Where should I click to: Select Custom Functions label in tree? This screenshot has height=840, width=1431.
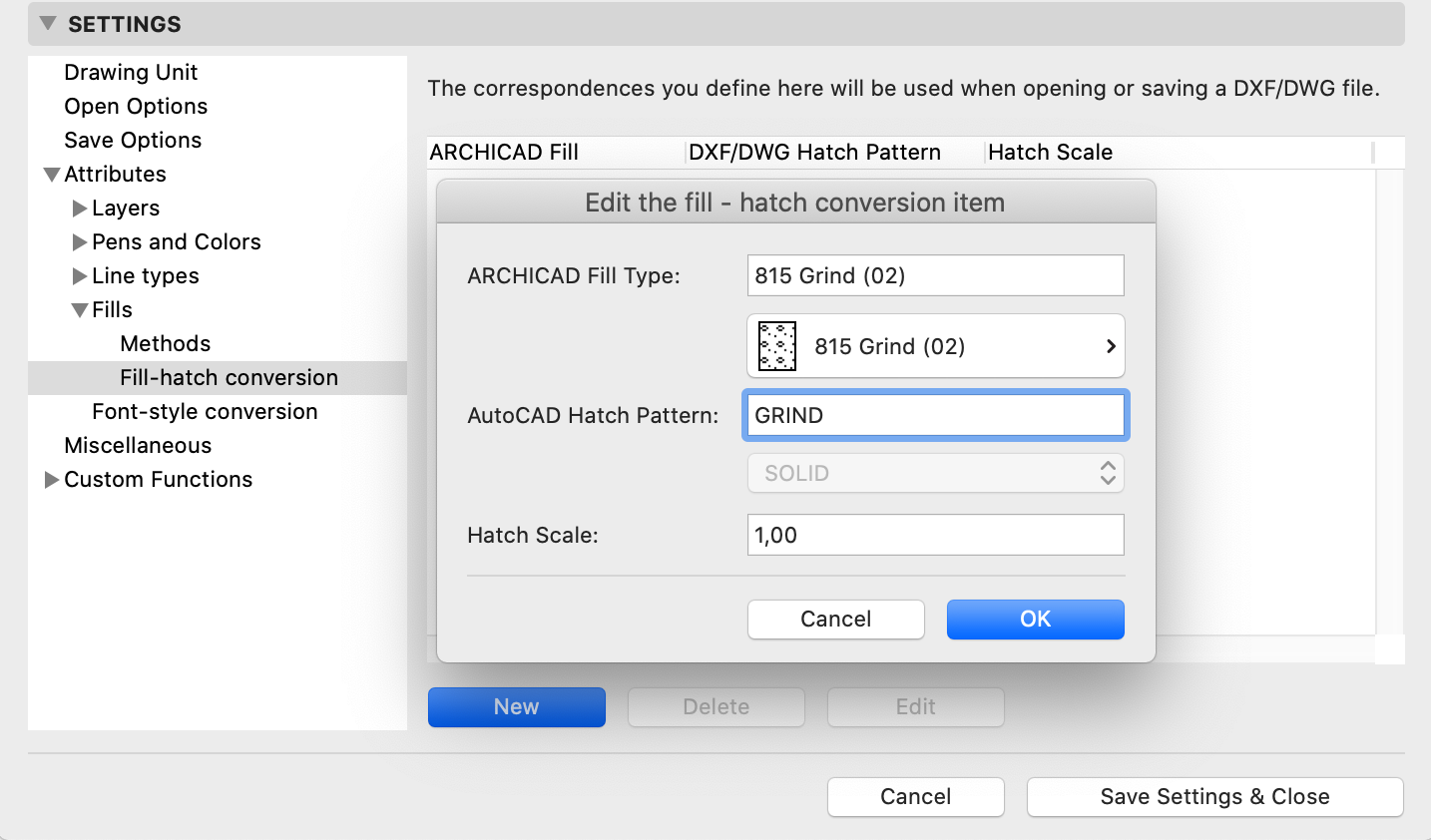tap(159, 479)
